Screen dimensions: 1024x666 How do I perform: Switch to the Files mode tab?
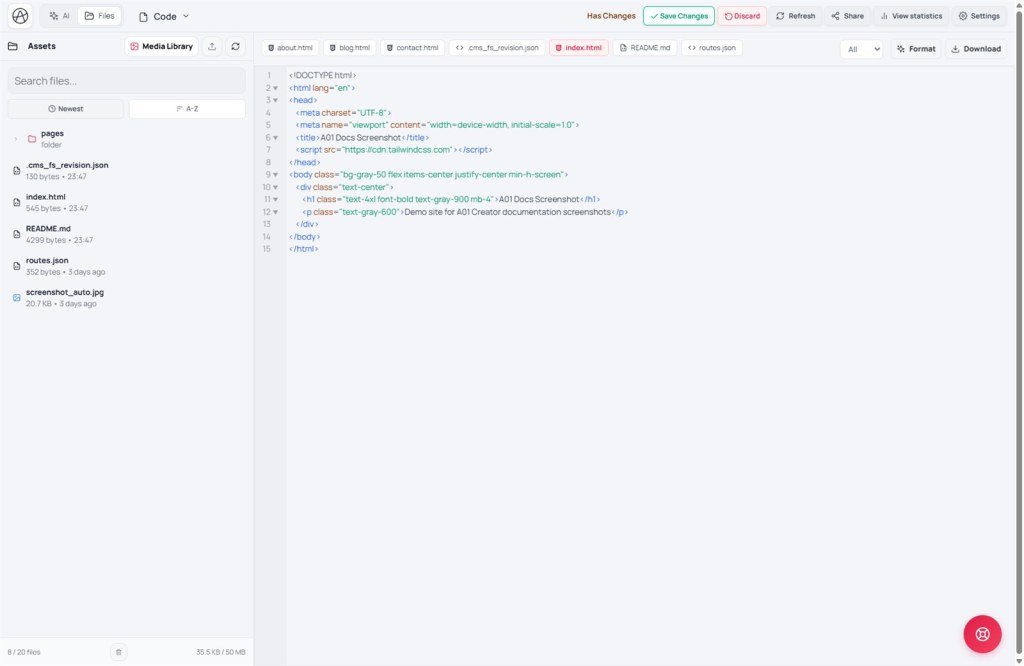coord(99,16)
